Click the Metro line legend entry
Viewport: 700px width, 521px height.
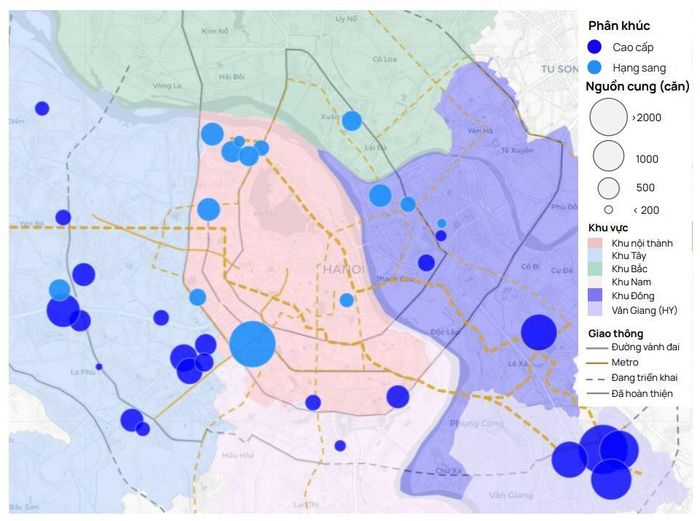point(612,363)
